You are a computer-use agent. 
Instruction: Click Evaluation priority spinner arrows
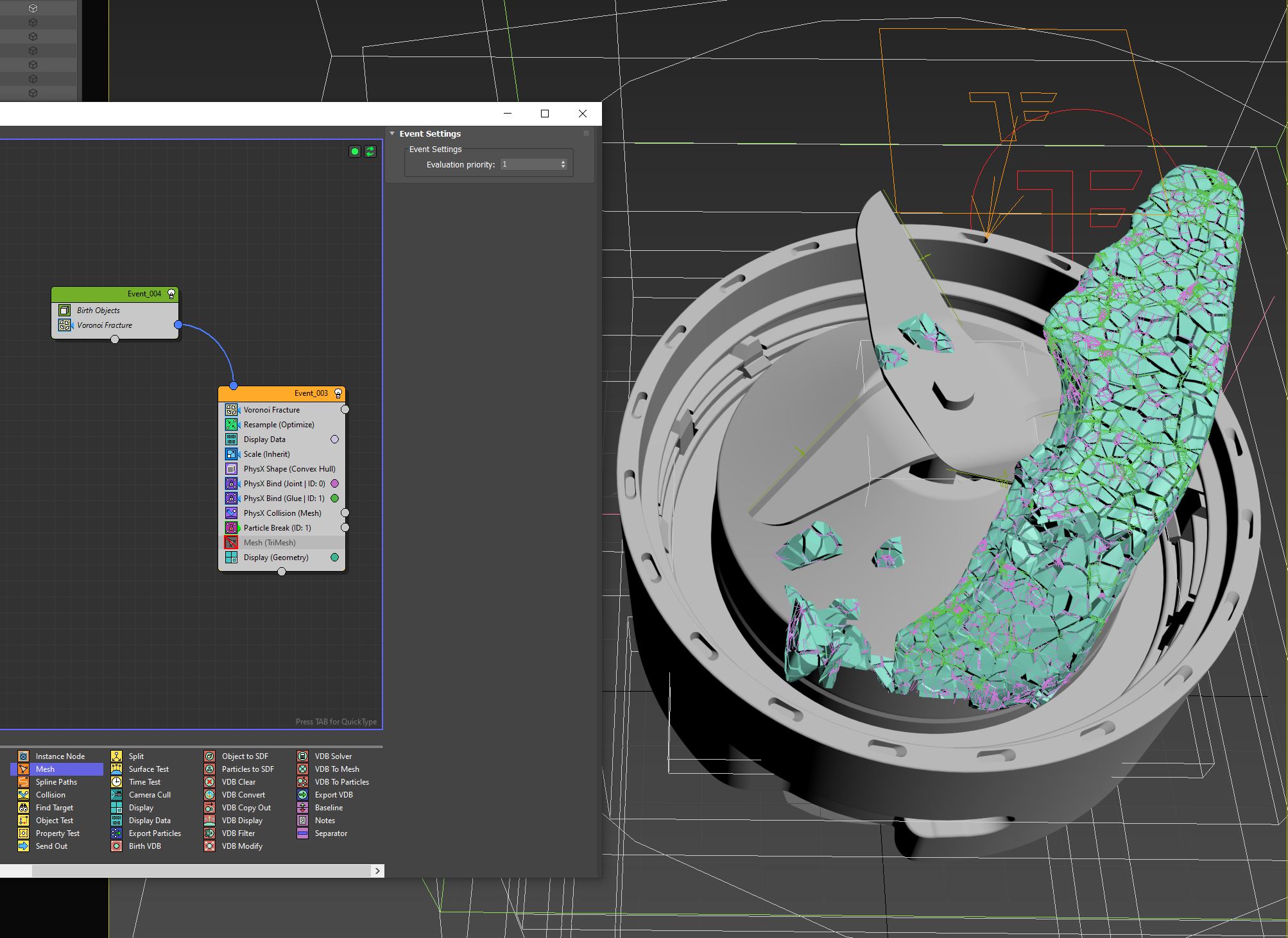(x=563, y=164)
